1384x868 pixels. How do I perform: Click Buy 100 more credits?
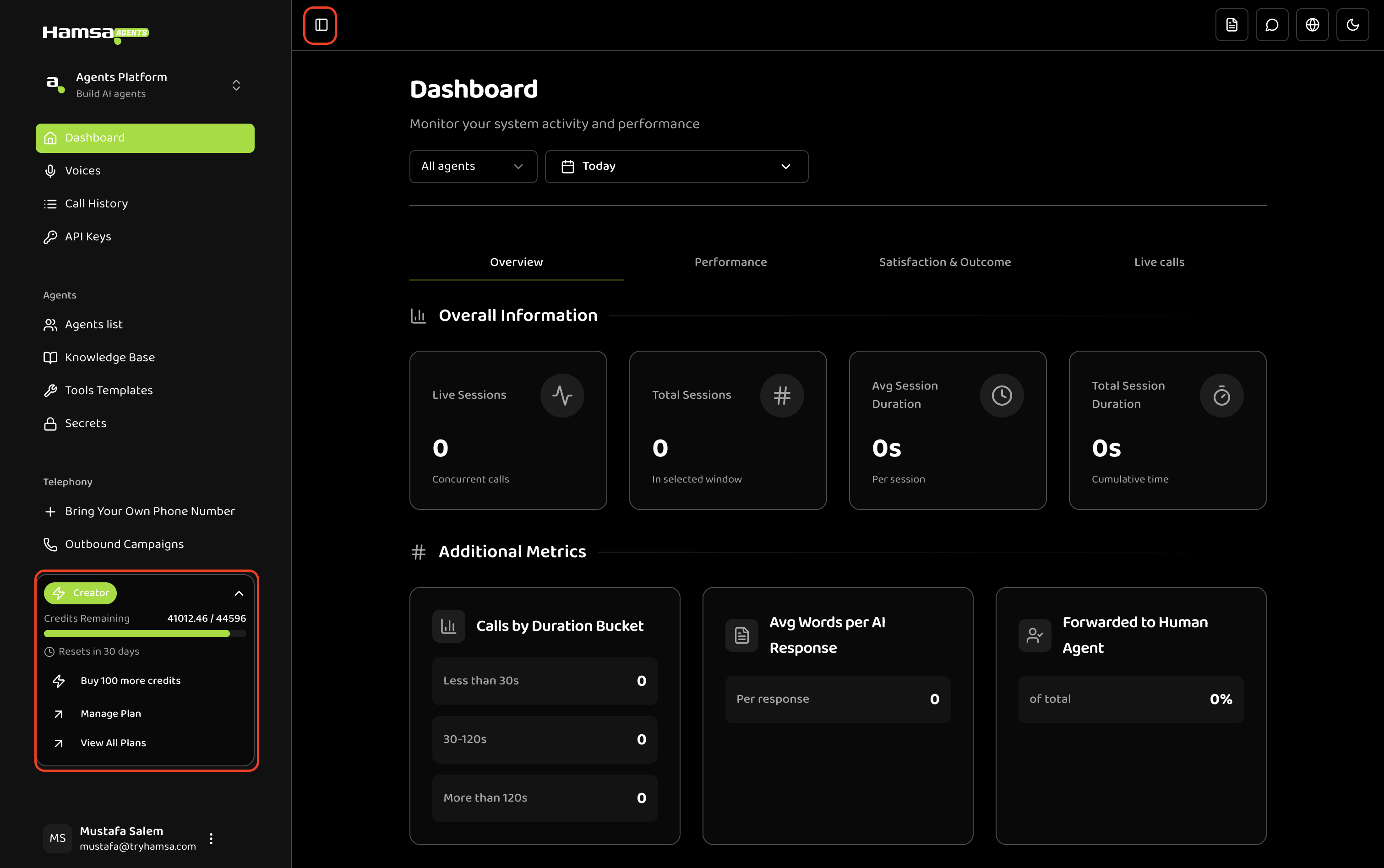[130, 680]
